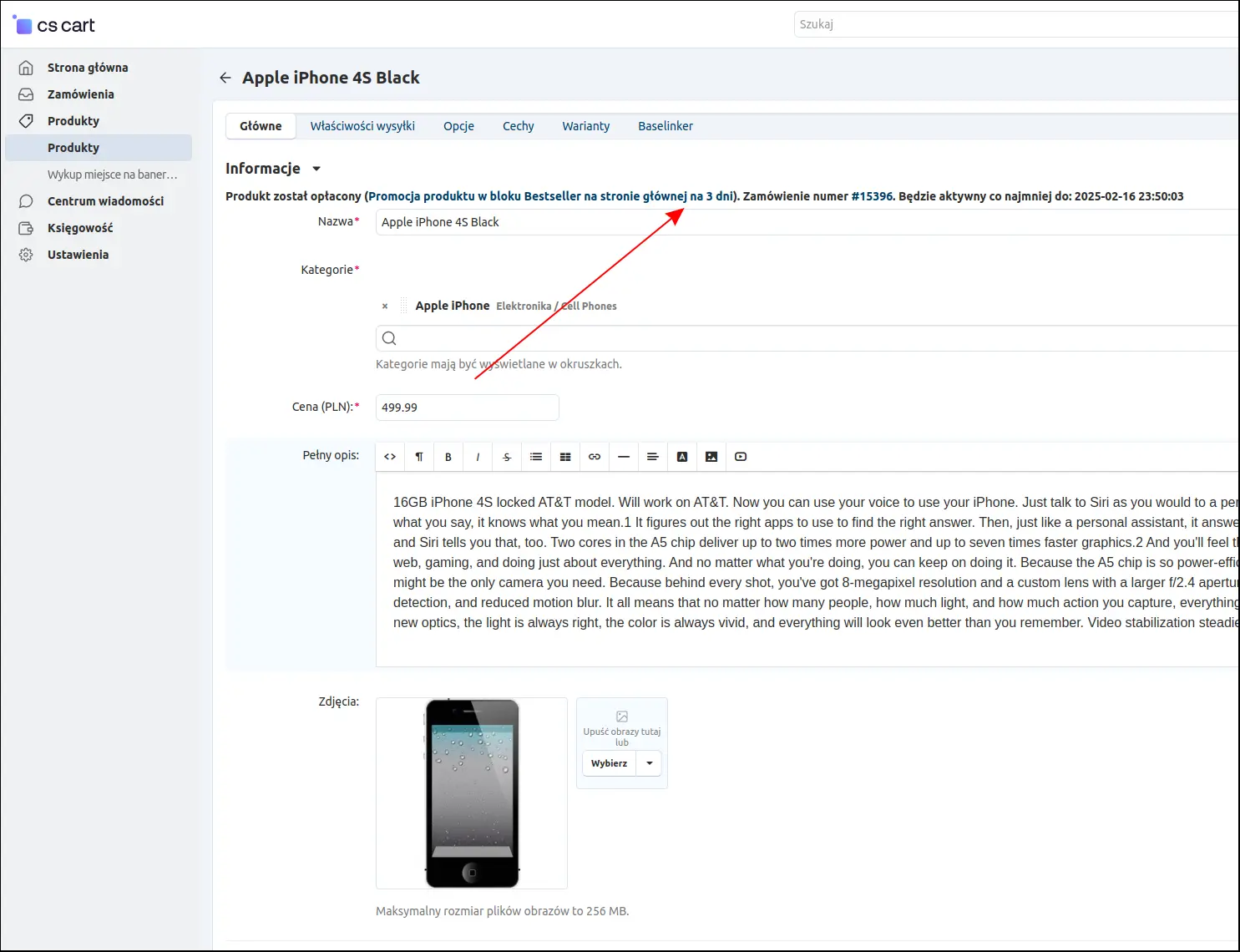Insert a bullet list in editor

(x=536, y=457)
